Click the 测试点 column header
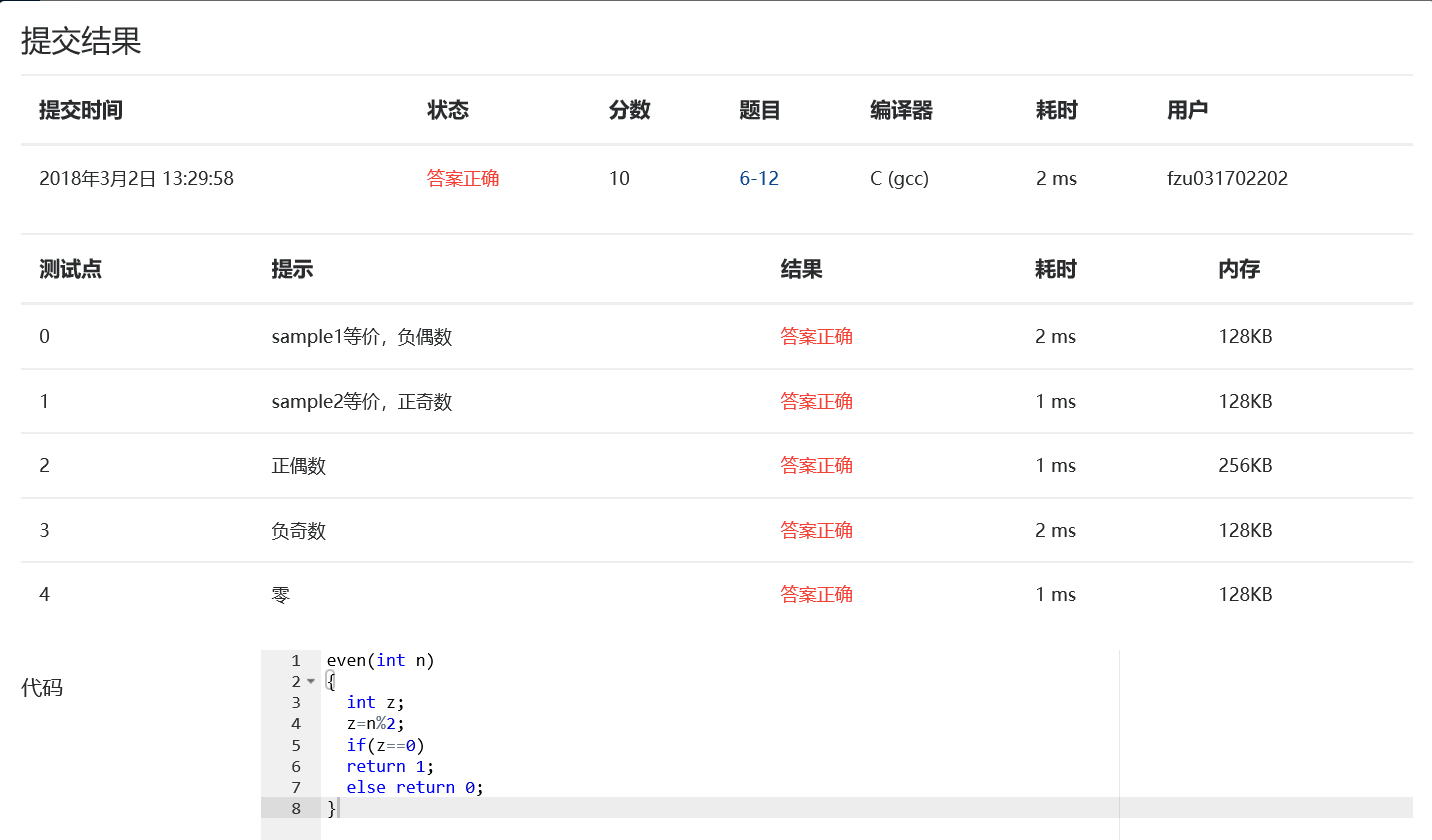Viewport: 1432px width, 840px height. [x=70, y=269]
